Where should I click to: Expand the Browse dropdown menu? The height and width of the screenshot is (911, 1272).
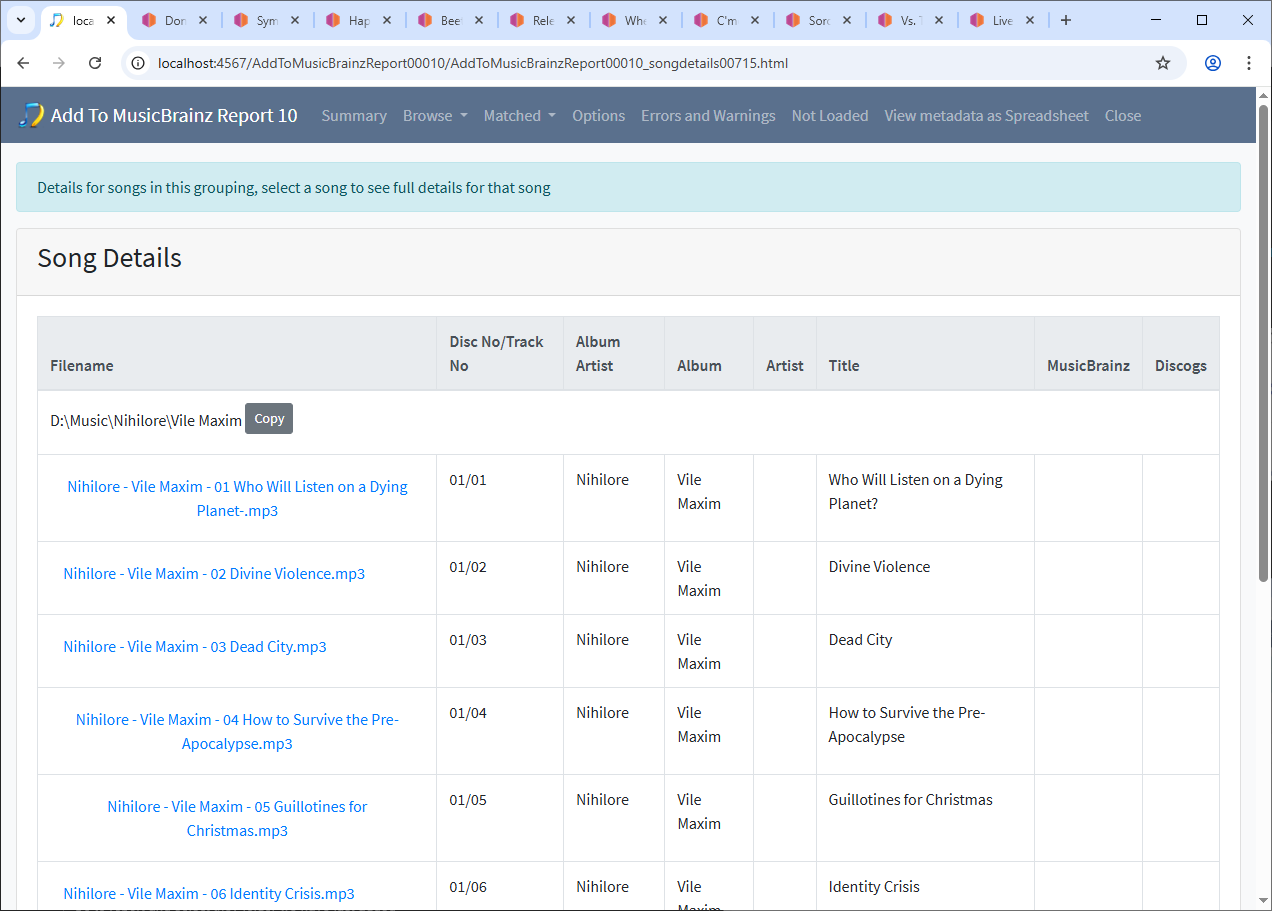click(435, 115)
